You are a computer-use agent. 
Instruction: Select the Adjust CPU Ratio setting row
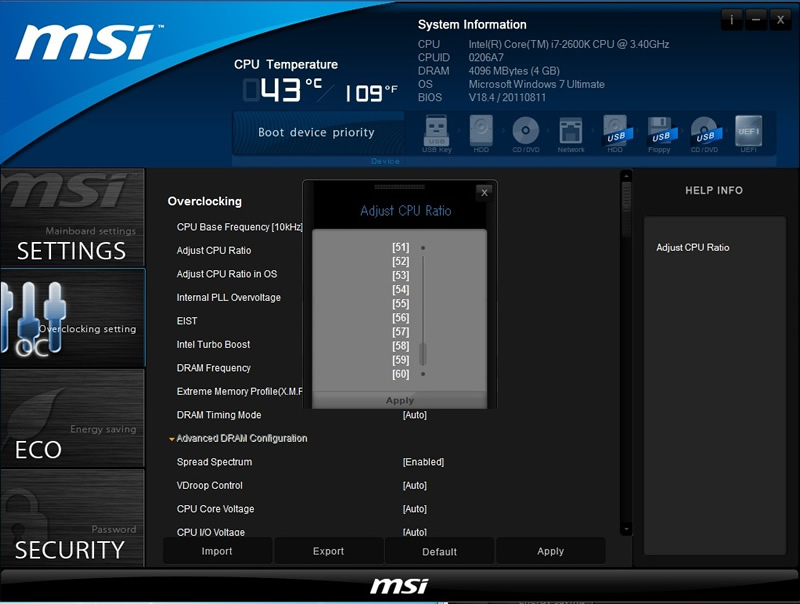(x=214, y=250)
